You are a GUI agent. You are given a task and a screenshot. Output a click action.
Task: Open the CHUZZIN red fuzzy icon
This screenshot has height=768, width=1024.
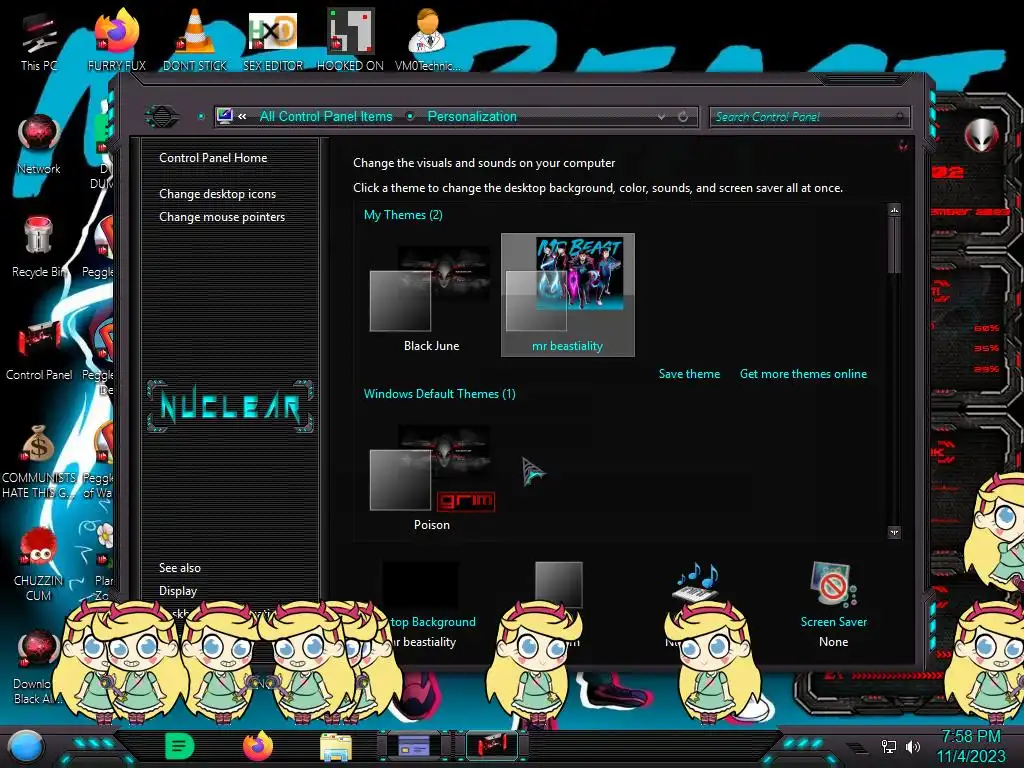click(x=39, y=564)
